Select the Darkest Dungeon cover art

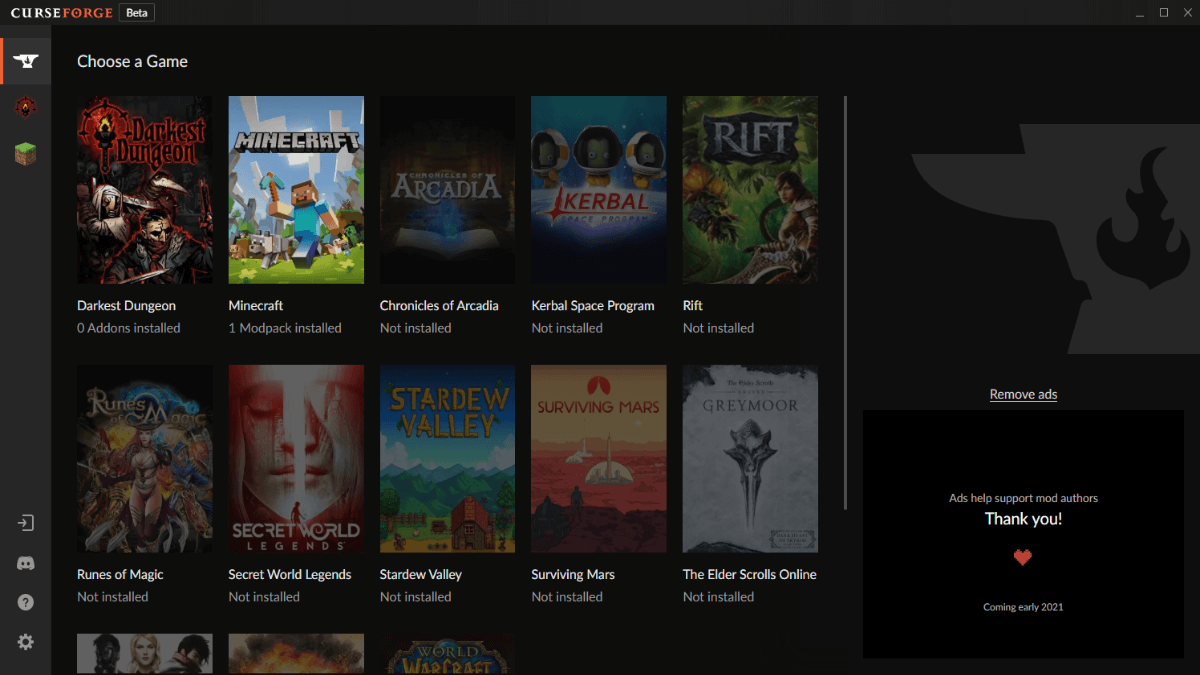(x=145, y=190)
